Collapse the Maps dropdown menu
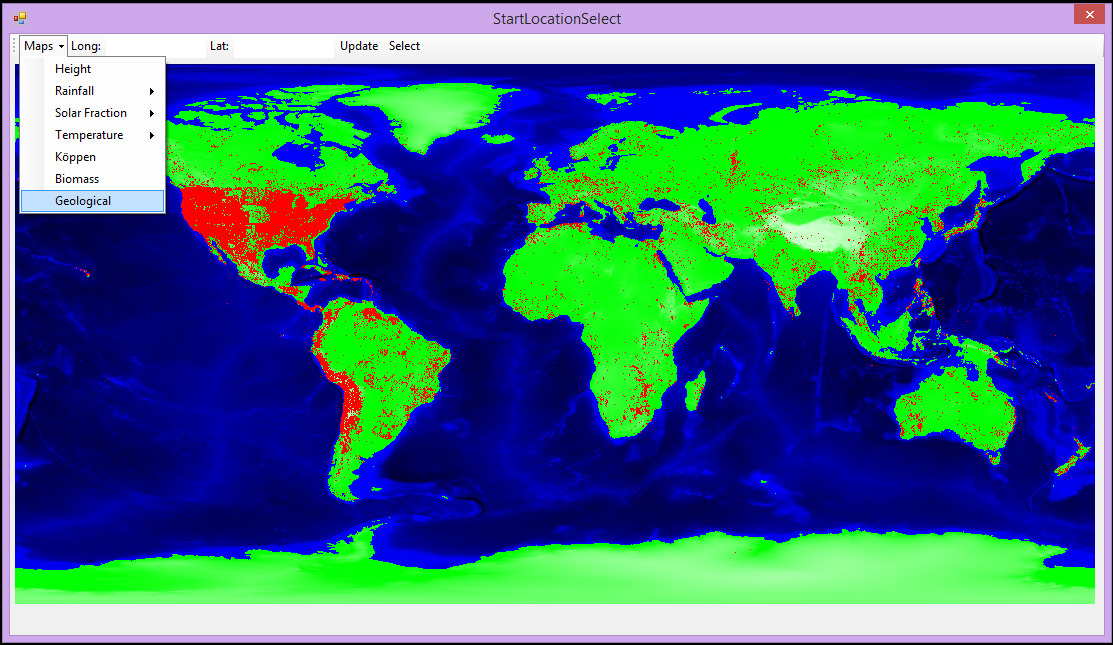 [44, 46]
